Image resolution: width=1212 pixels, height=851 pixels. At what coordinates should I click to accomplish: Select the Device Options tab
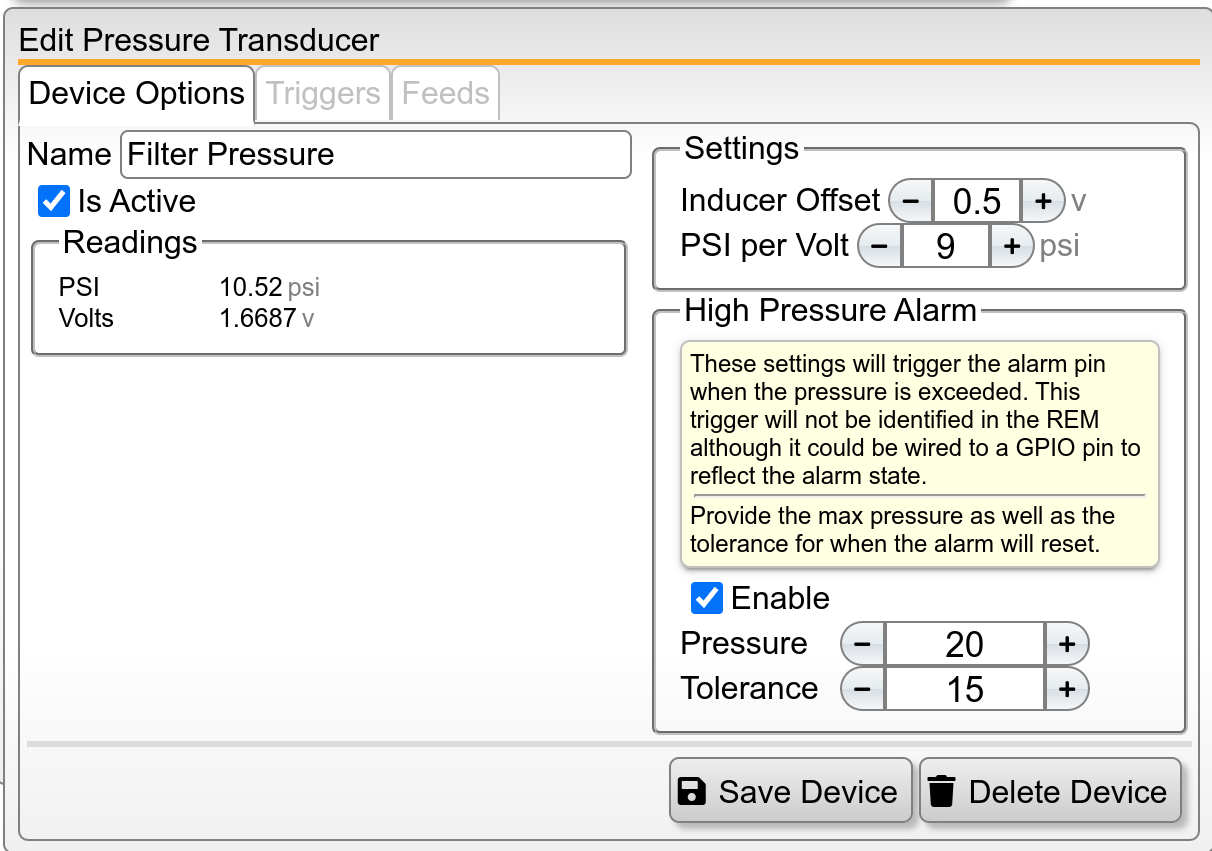pos(136,93)
